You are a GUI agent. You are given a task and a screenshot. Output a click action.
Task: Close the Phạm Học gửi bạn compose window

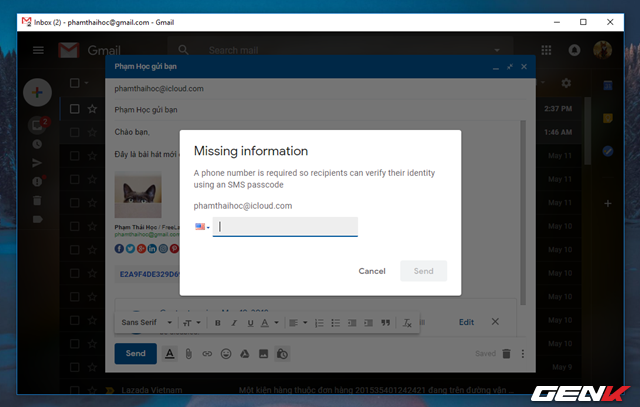(x=524, y=67)
